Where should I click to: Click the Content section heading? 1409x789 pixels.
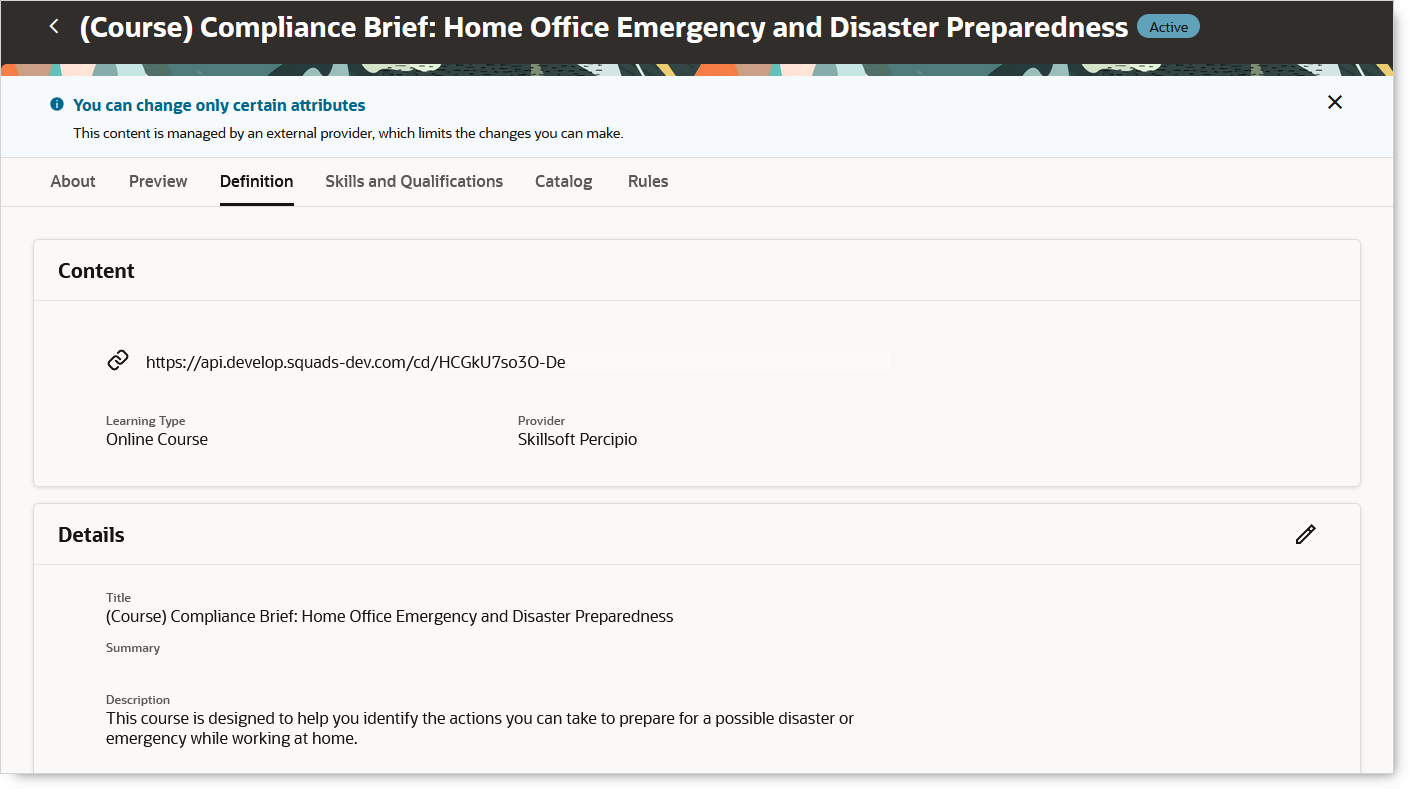96,271
